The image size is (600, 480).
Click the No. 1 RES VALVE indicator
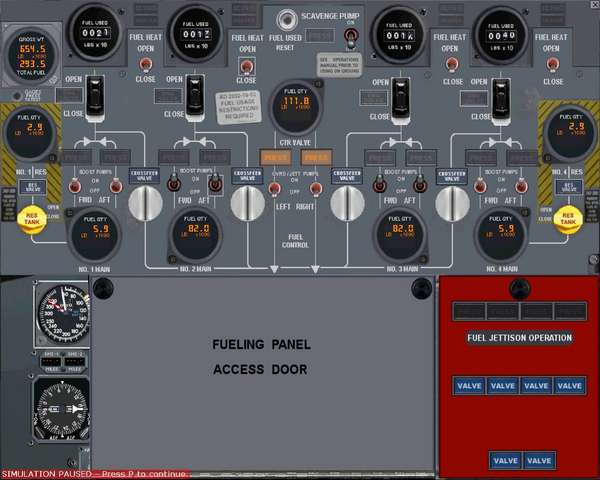pos(33,187)
